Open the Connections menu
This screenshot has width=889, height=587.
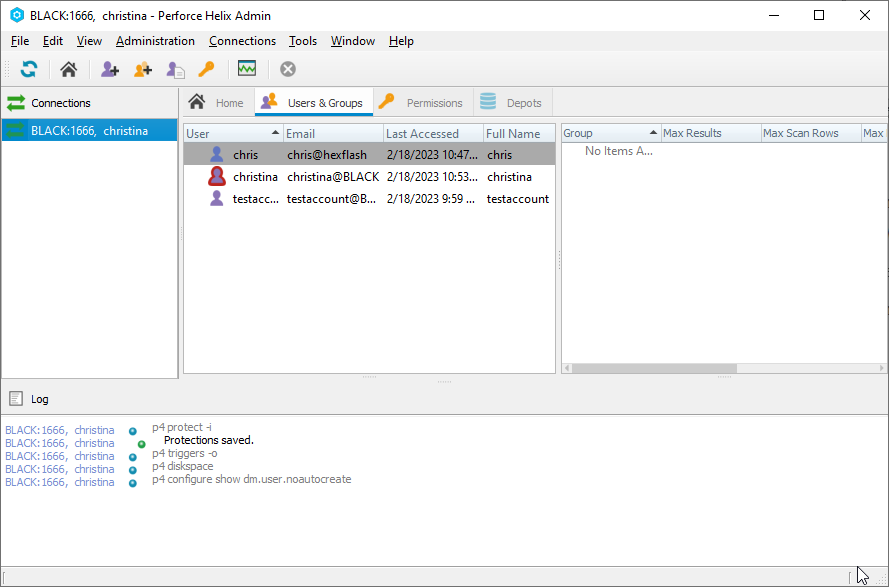click(x=242, y=41)
